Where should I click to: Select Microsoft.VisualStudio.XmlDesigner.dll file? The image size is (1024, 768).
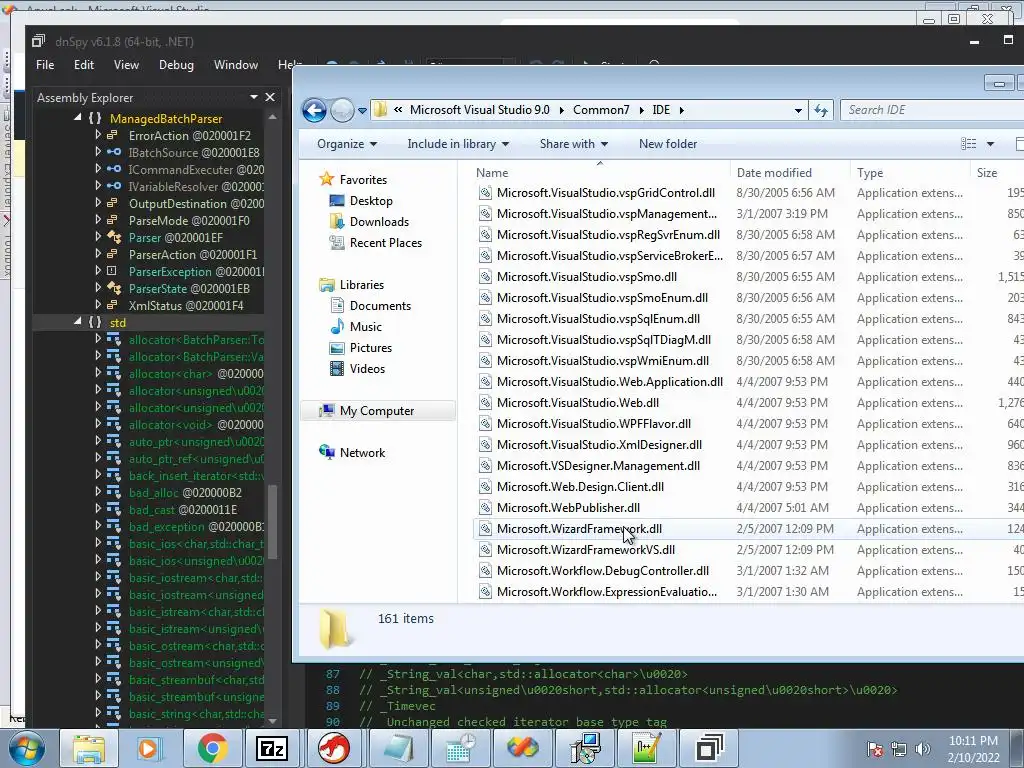(x=600, y=445)
